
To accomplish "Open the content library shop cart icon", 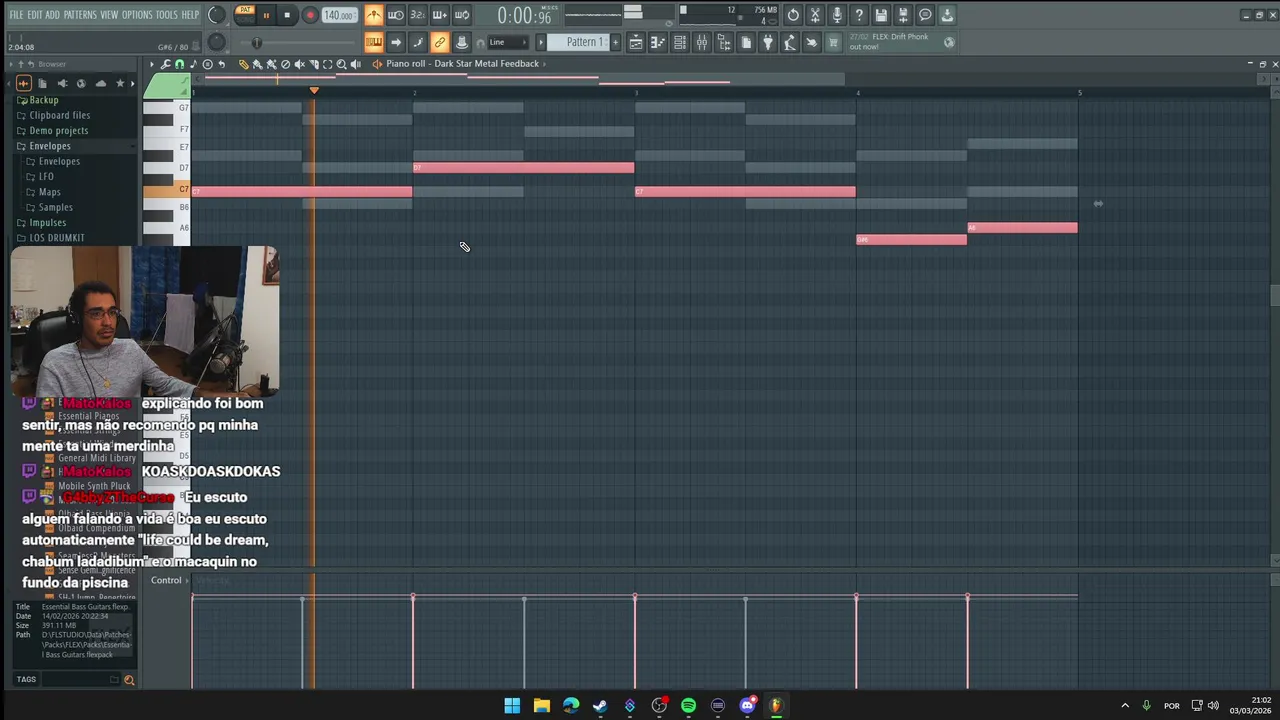I will pos(833,42).
